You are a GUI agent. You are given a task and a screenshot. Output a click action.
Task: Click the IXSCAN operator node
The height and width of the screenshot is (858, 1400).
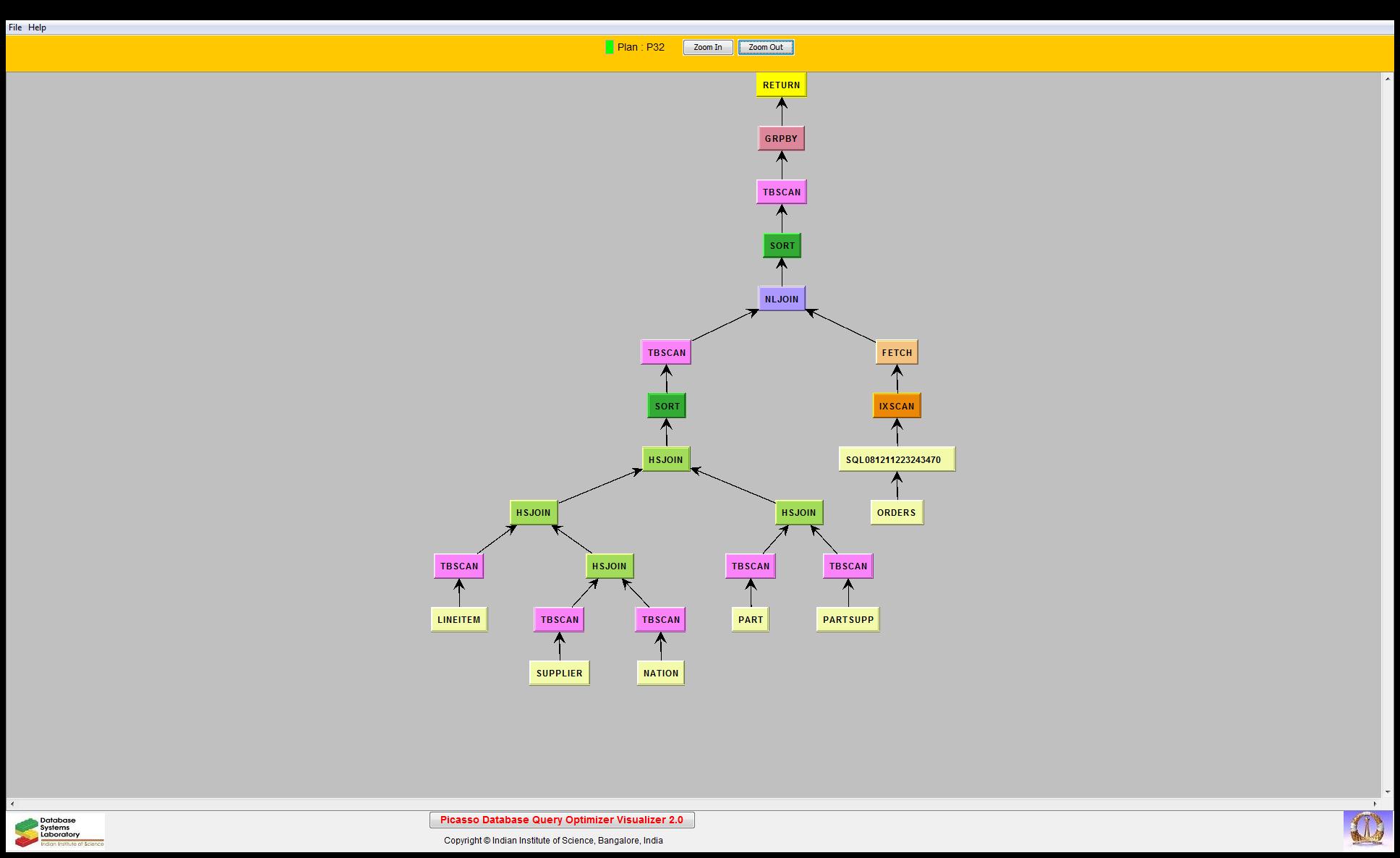pyautogui.click(x=897, y=406)
